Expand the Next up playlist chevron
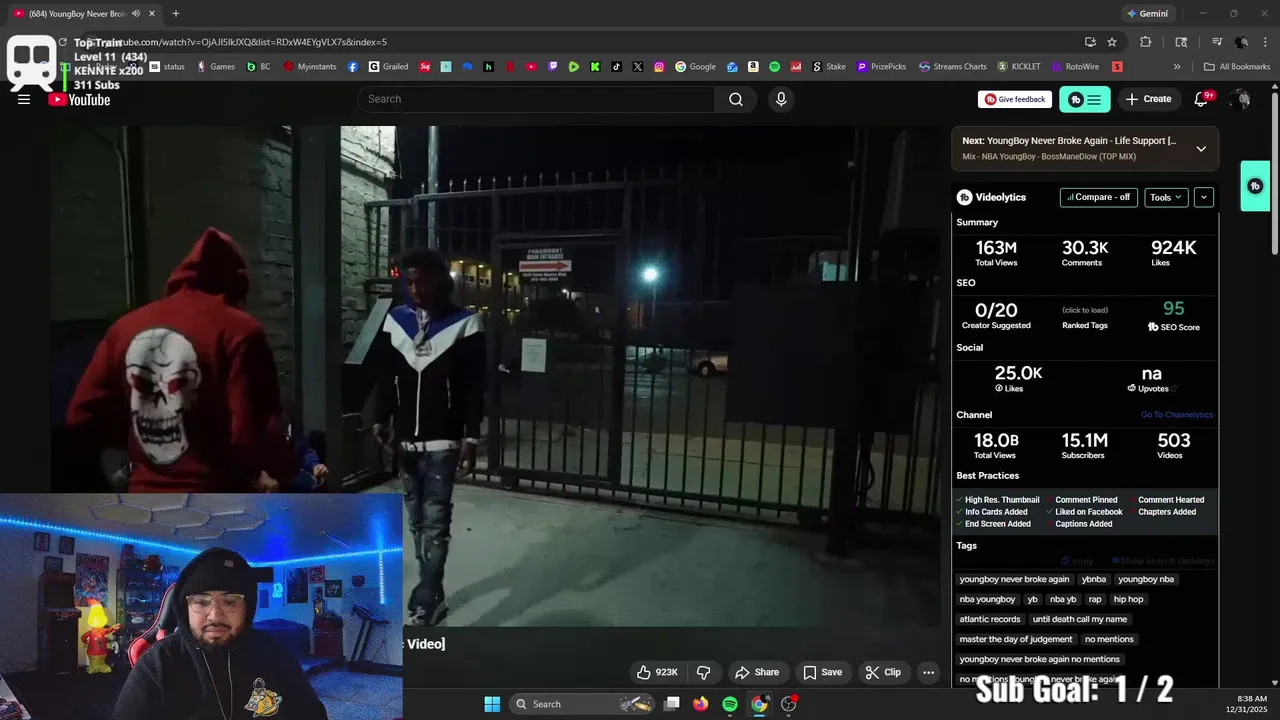Screen dimensions: 1280x720 pos(1201,149)
